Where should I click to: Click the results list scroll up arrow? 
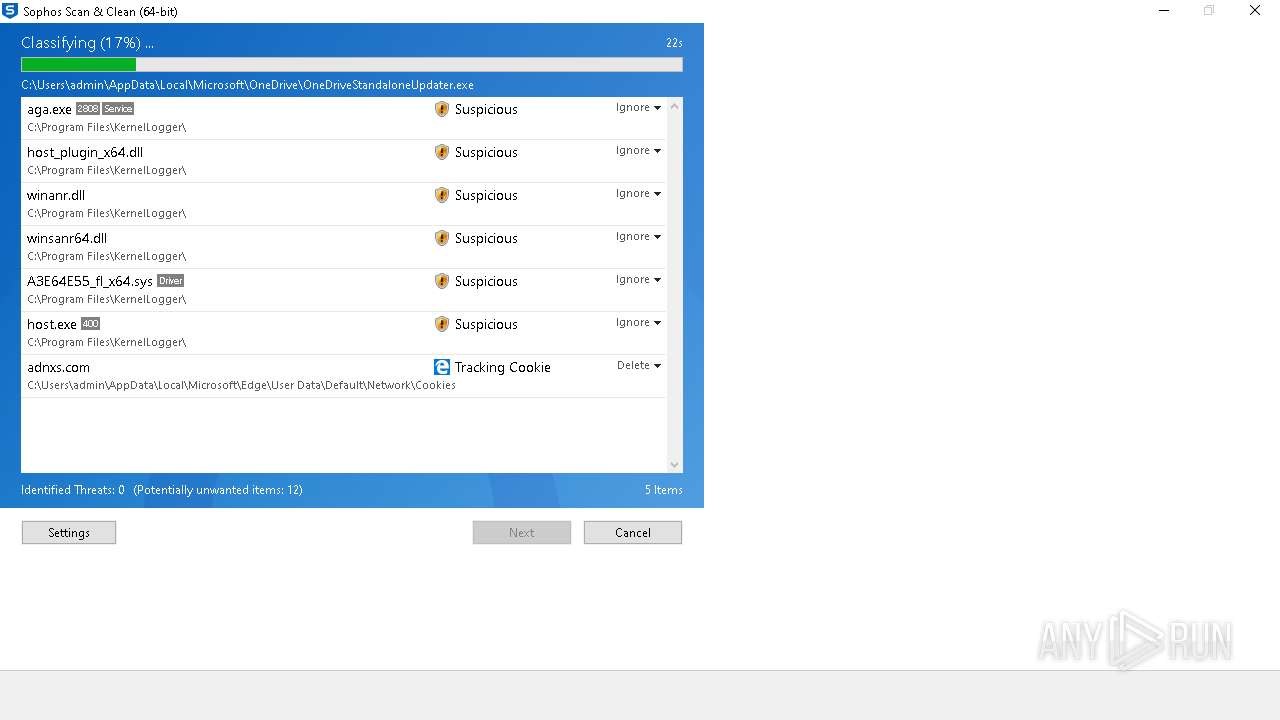pos(674,106)
